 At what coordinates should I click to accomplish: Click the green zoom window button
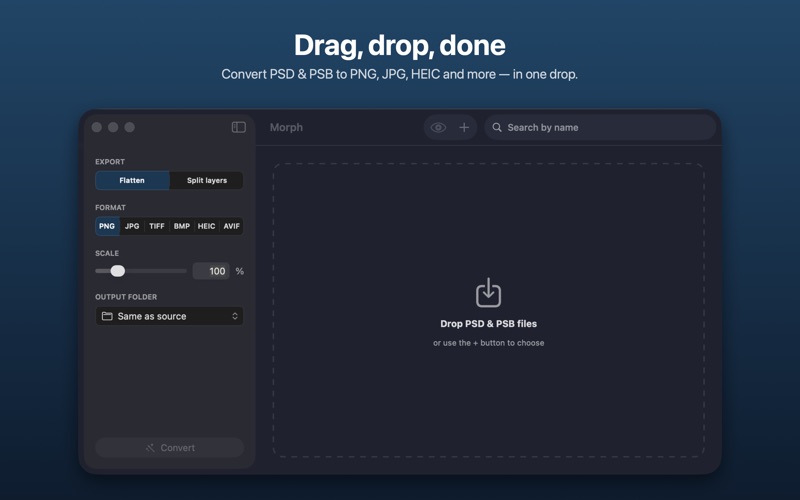(130, 127)
